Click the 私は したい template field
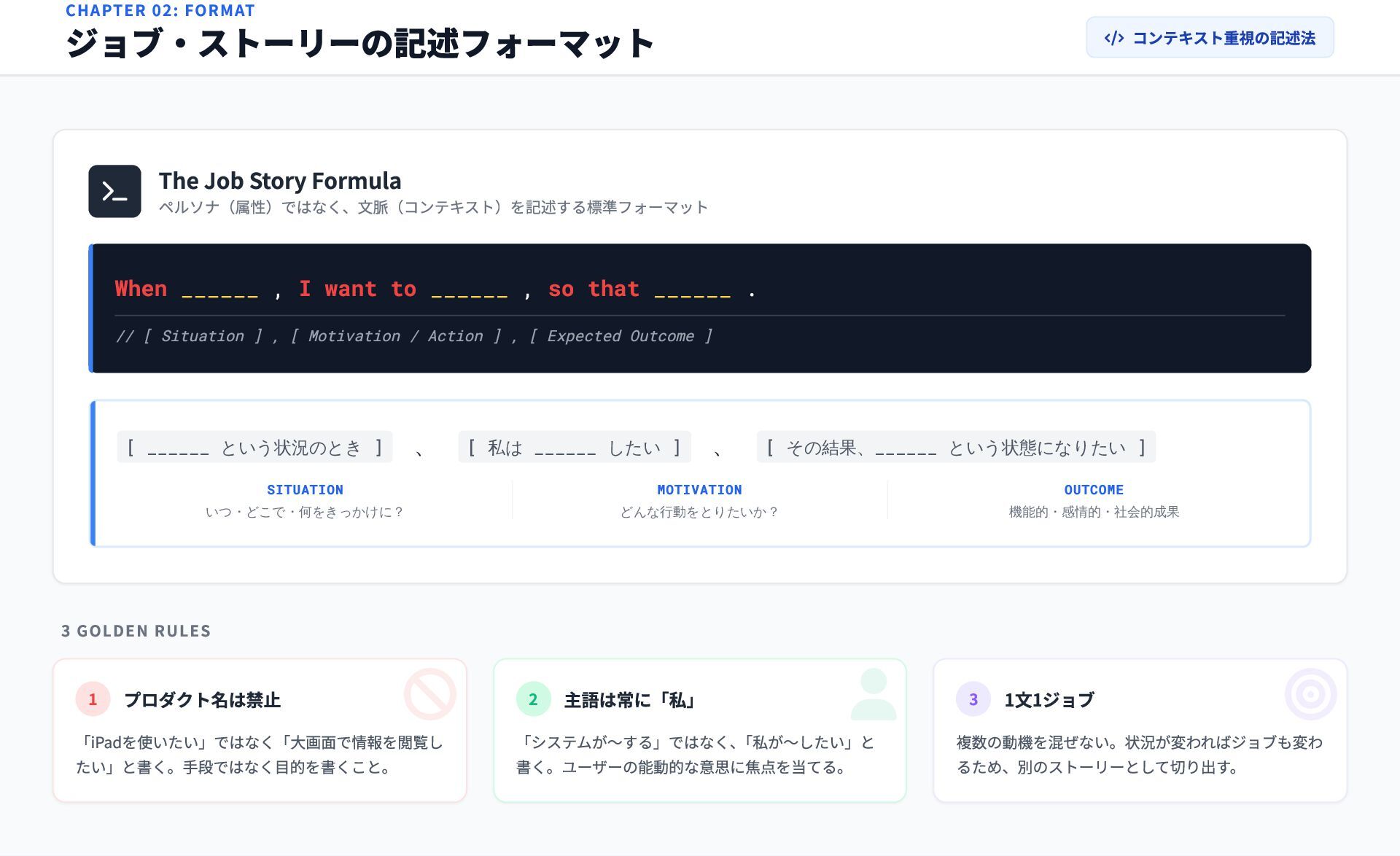This screenshot has width=1400, height=856. [574, 448]
